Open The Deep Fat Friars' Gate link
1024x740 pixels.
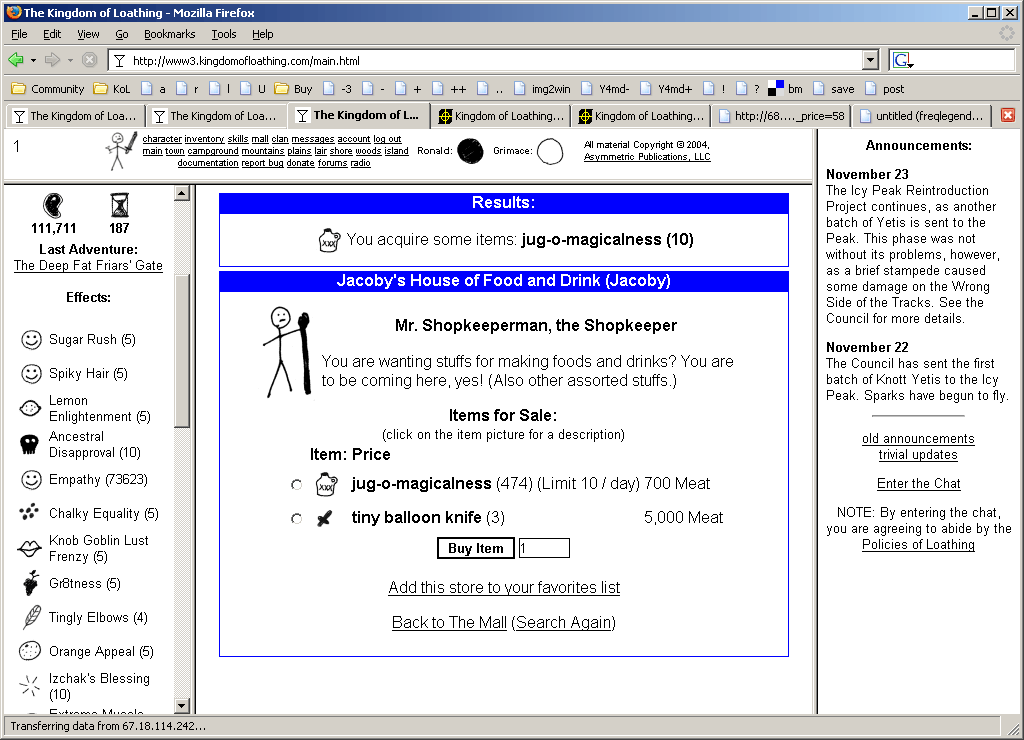coord(88,266)
